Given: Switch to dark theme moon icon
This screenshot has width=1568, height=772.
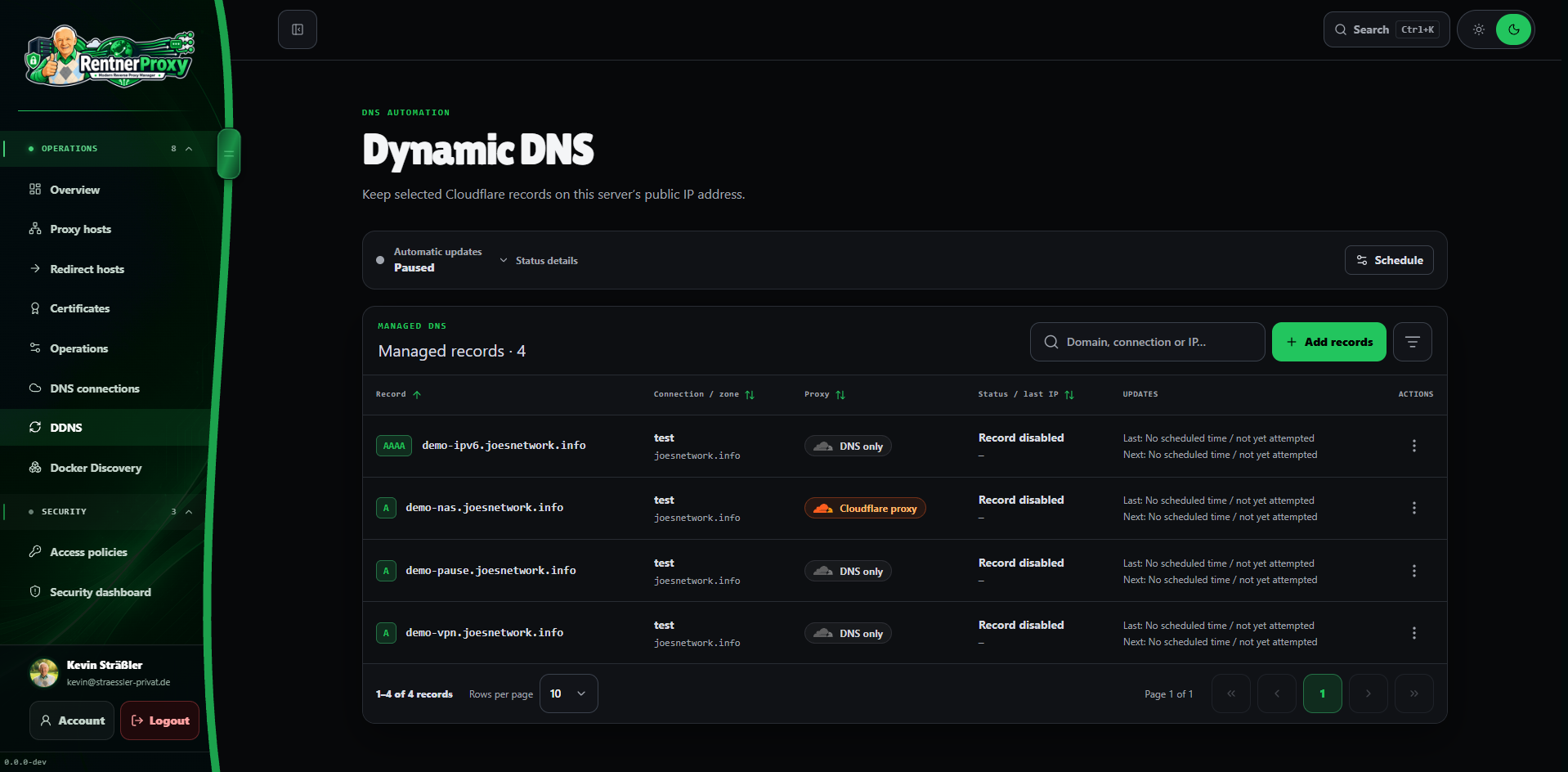Looking at the screenshot, I should pyautogui.click(x=1514, y=29).
